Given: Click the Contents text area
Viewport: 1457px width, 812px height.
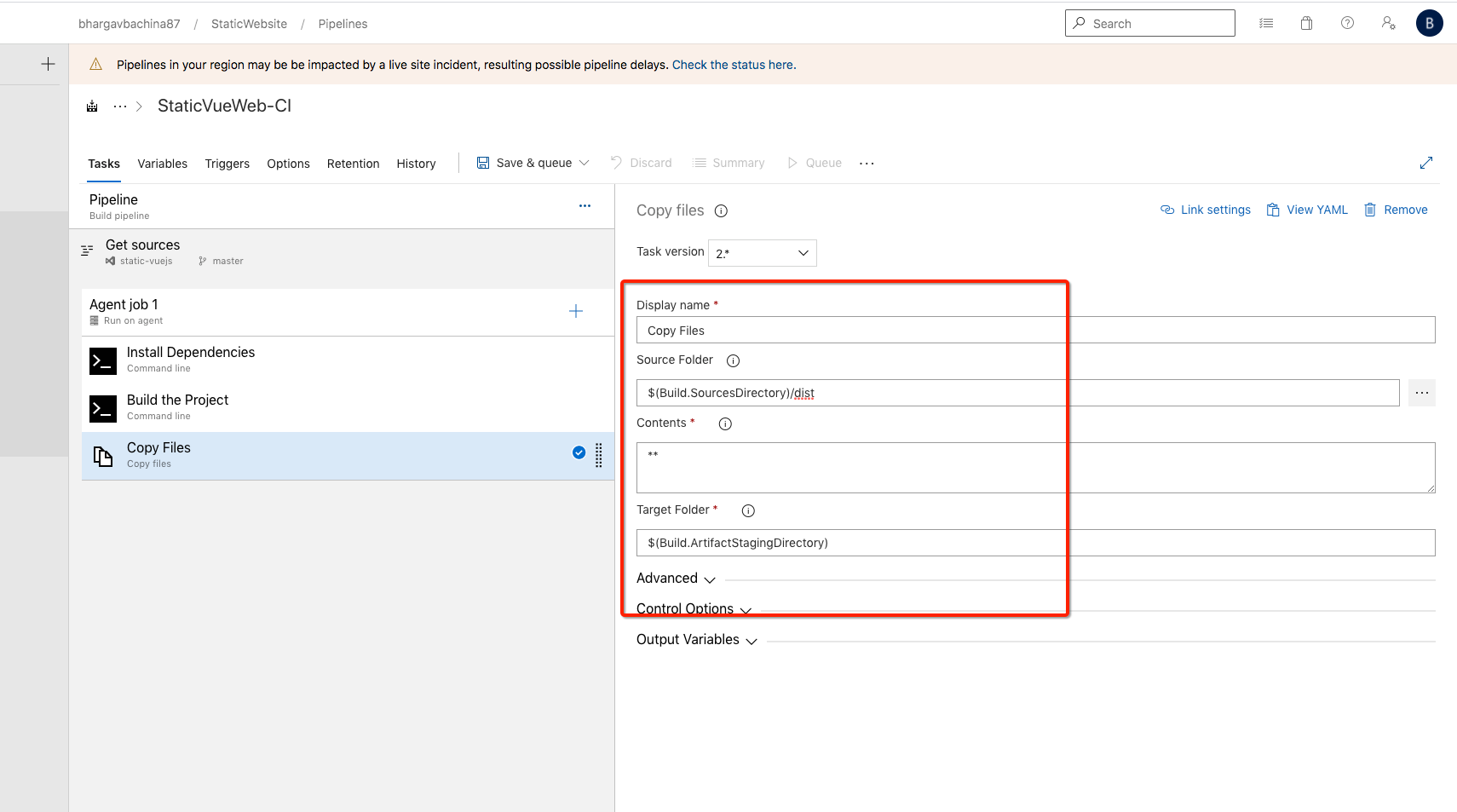Looking at the screenshot, I should tap(1035, 468).
